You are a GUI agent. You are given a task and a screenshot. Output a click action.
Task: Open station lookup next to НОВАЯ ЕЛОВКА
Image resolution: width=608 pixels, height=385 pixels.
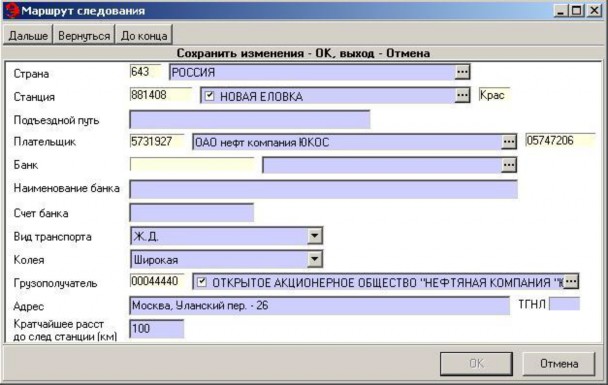462,95
